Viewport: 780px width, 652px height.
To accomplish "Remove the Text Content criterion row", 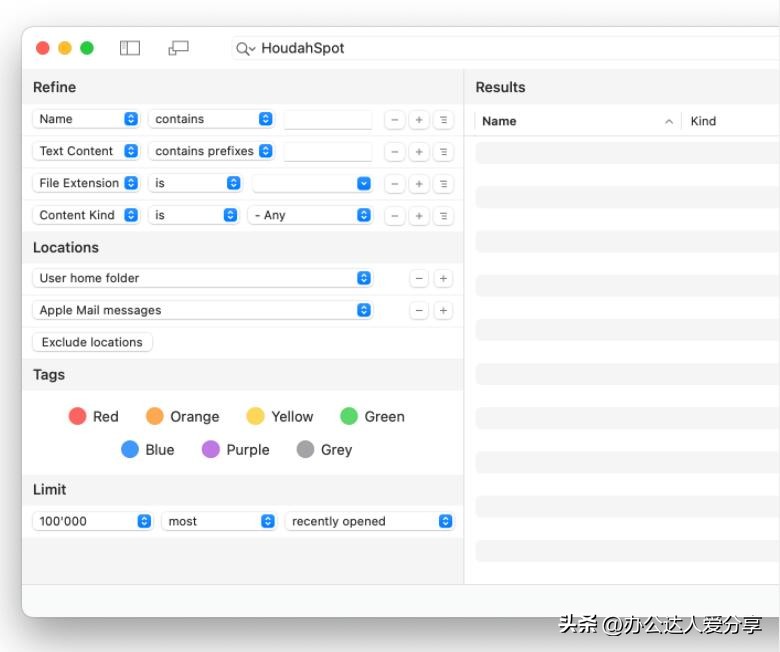I will click(x=394, y=152).
